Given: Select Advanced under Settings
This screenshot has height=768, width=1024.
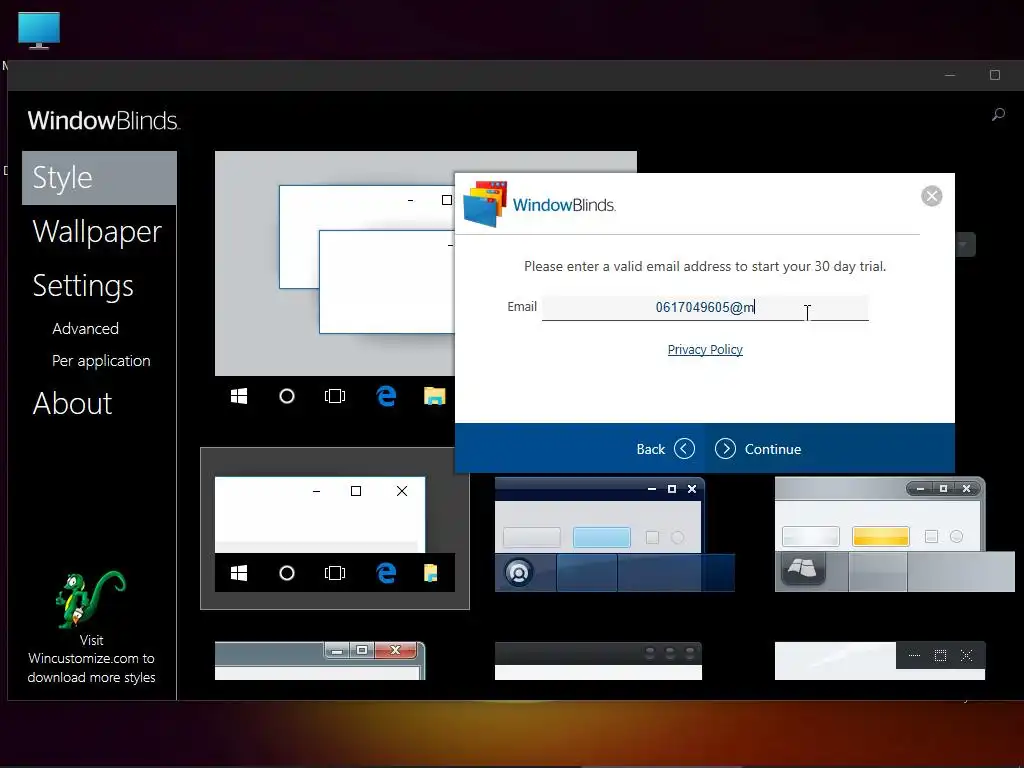Looking at the screenshot, I should [86, 328].
